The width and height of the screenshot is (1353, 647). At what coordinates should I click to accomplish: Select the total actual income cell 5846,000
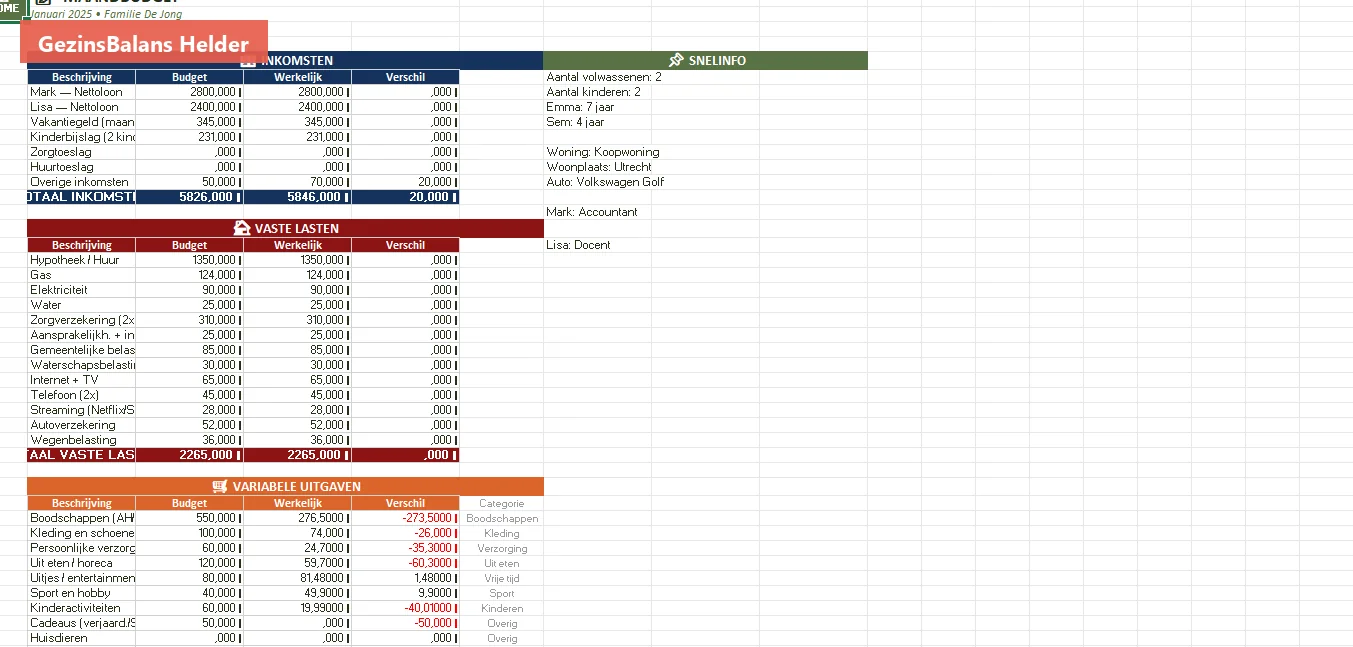pyautogui.click(x=297, y=197)
